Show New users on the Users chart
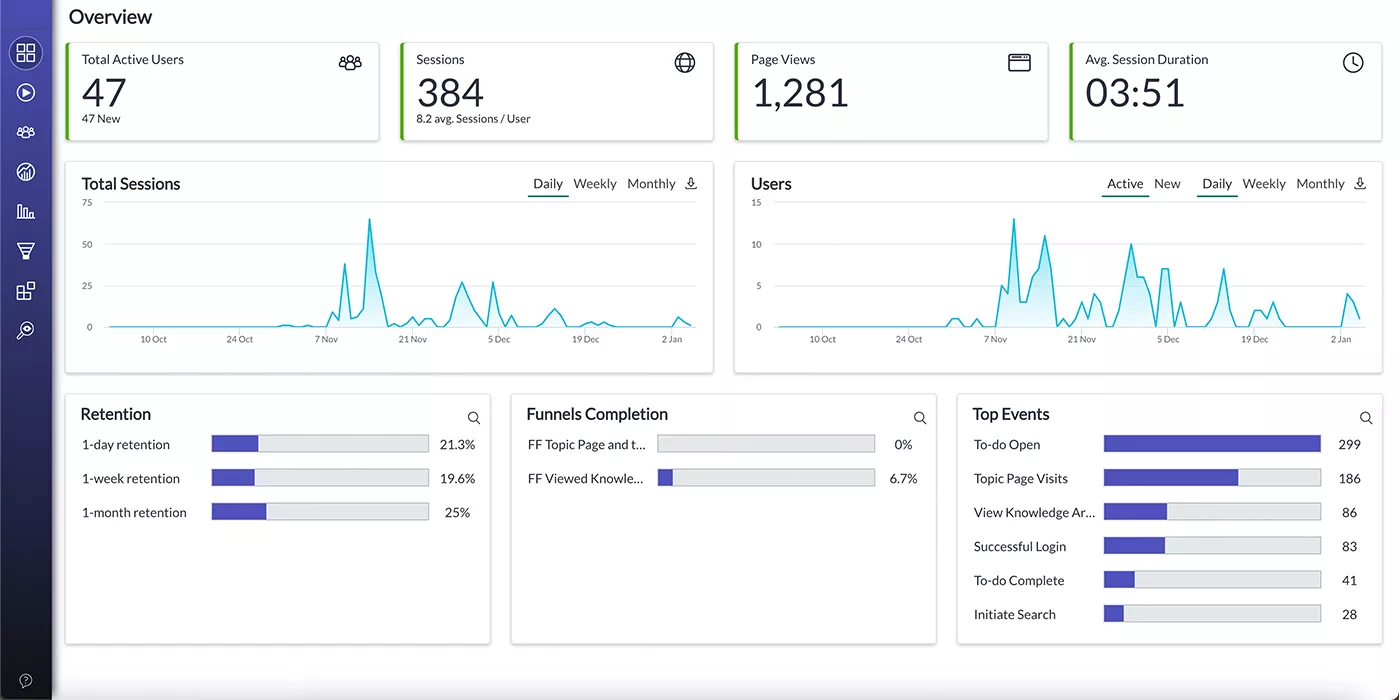The width and height of the screenshot is (1400, 700). [1167, 184]
